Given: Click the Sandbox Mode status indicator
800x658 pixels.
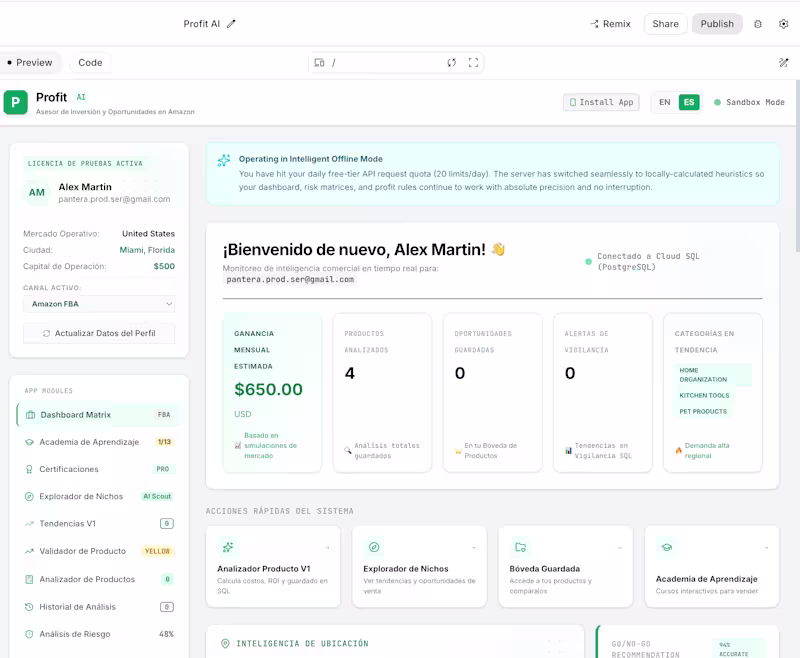Looking at the screenshot, I should pyautogui.click(x=749, y=102).
